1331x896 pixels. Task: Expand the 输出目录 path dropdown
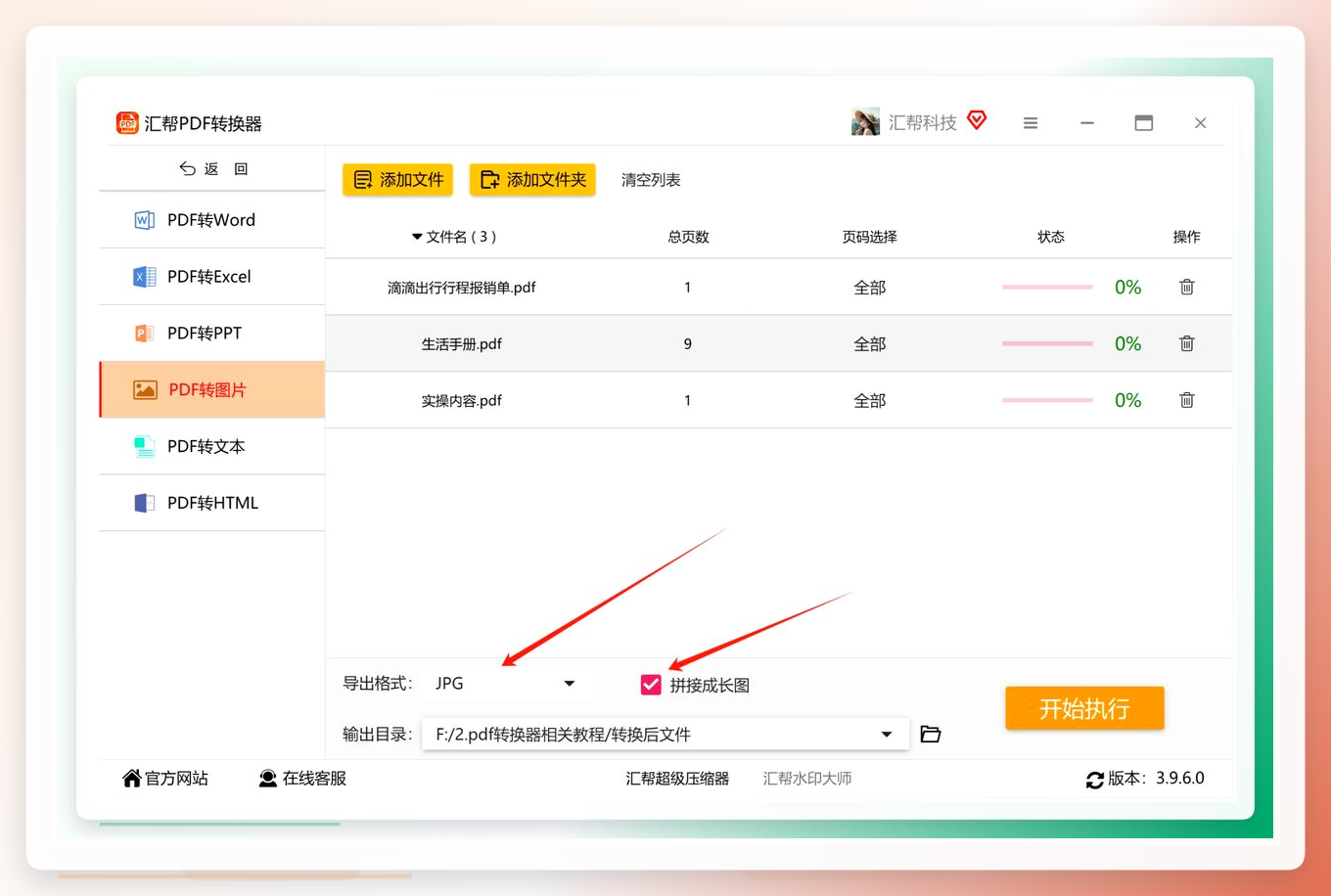[887, 734]
